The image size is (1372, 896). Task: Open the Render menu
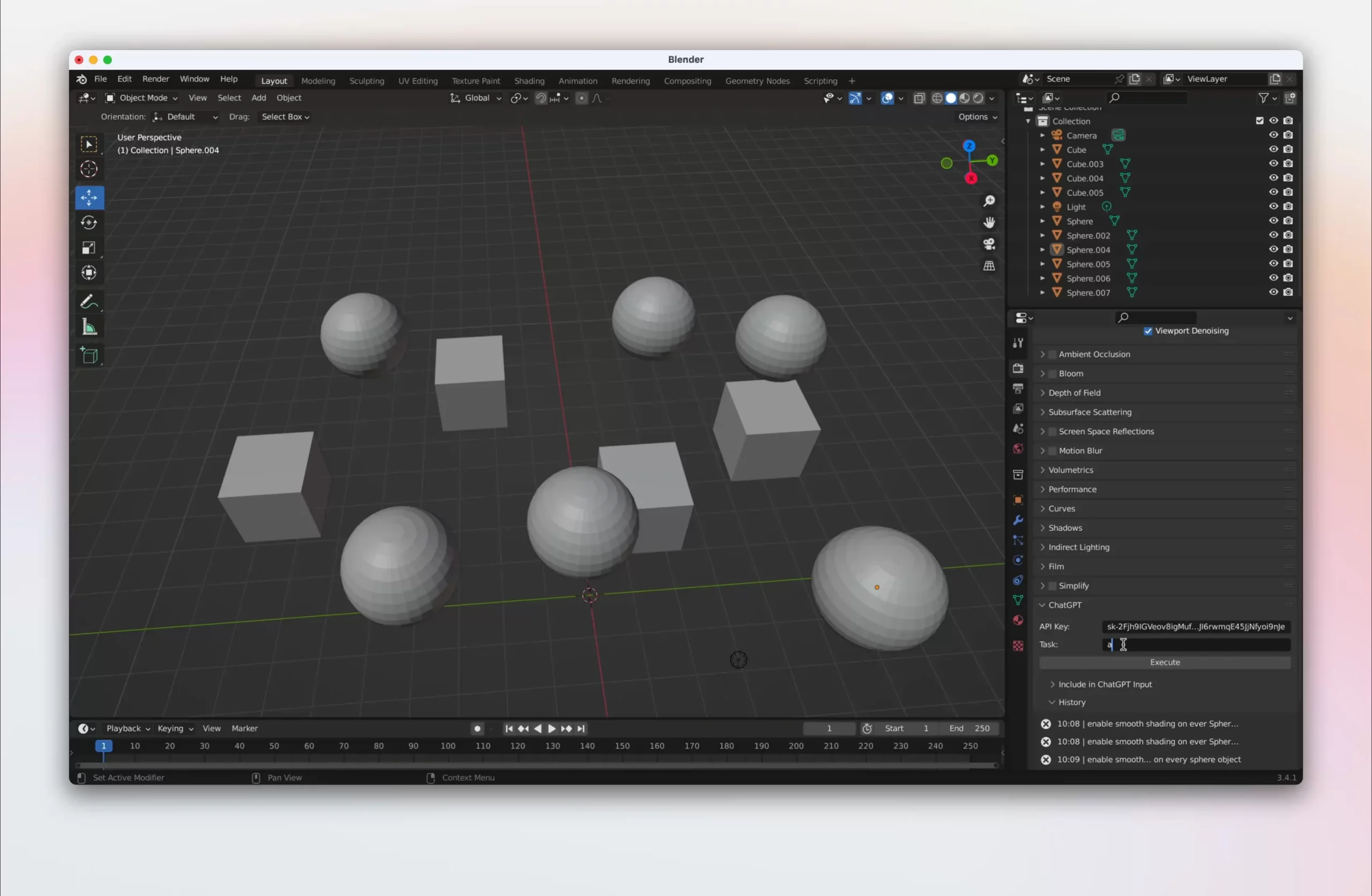point(155,79)
